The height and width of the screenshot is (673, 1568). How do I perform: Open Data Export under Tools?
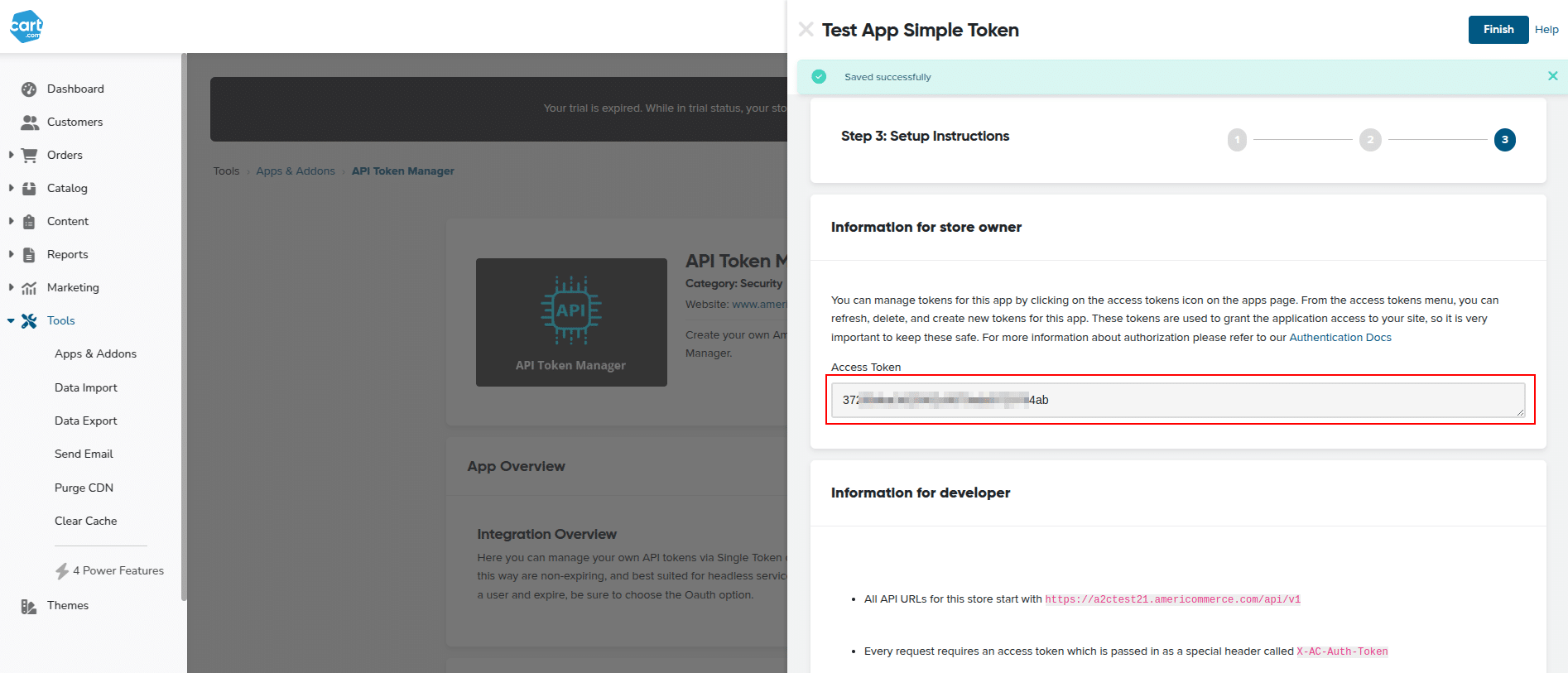pyautogui.click(x=86, y=421)
